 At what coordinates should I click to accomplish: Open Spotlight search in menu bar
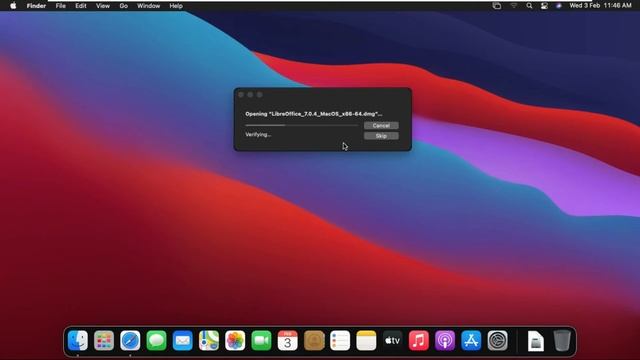coord(529,6)
